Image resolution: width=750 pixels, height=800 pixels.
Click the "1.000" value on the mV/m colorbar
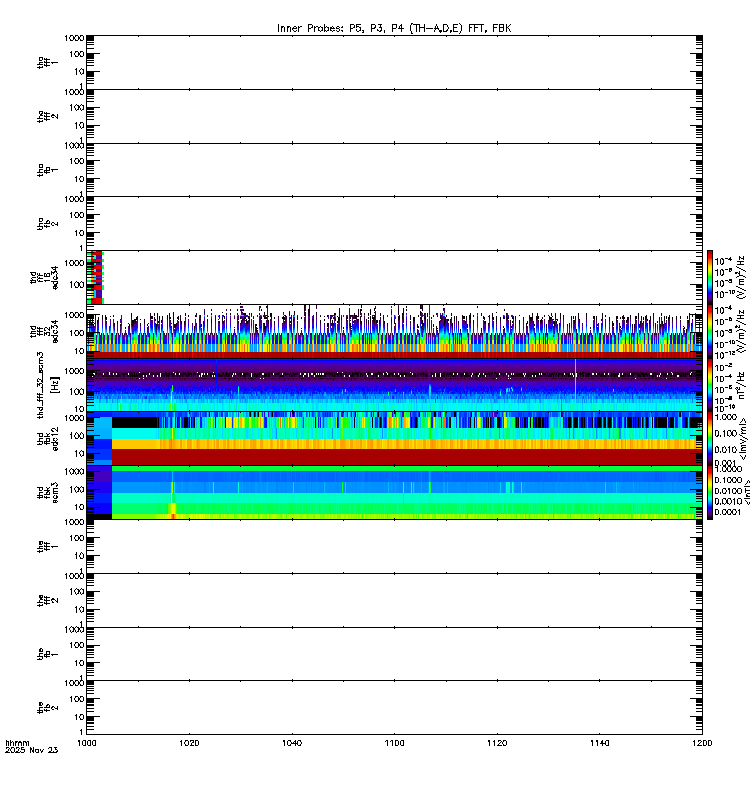726,417
